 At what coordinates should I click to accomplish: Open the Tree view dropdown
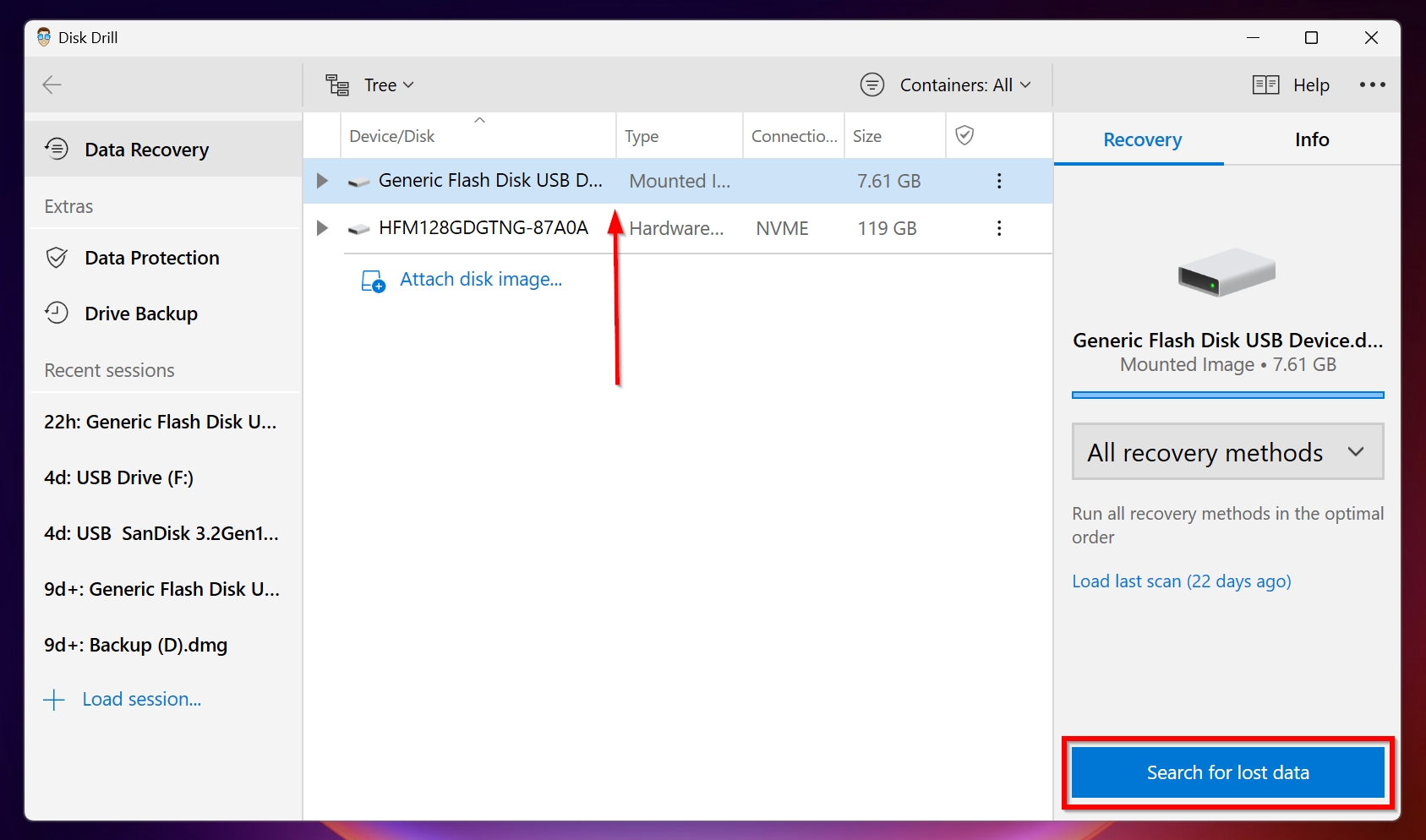point(388,85)
